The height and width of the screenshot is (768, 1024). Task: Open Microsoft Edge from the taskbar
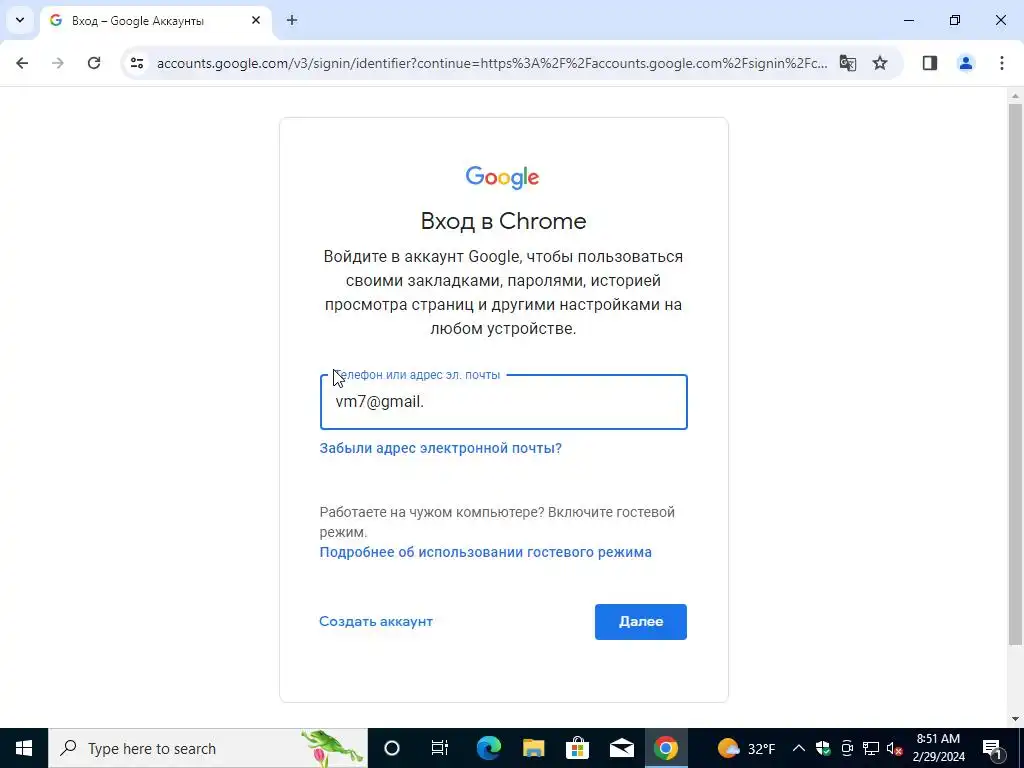488,748
